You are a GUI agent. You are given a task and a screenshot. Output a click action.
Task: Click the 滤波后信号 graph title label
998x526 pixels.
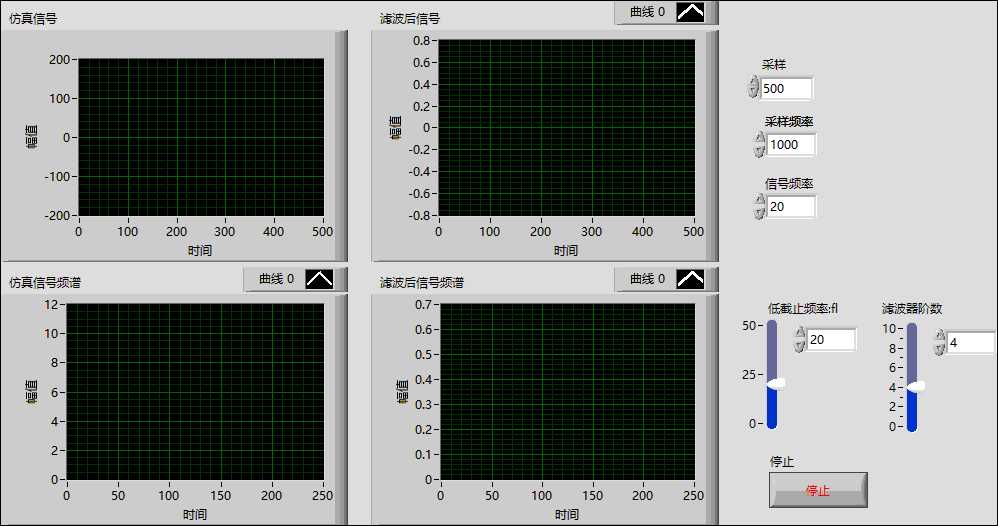point(410,18)
